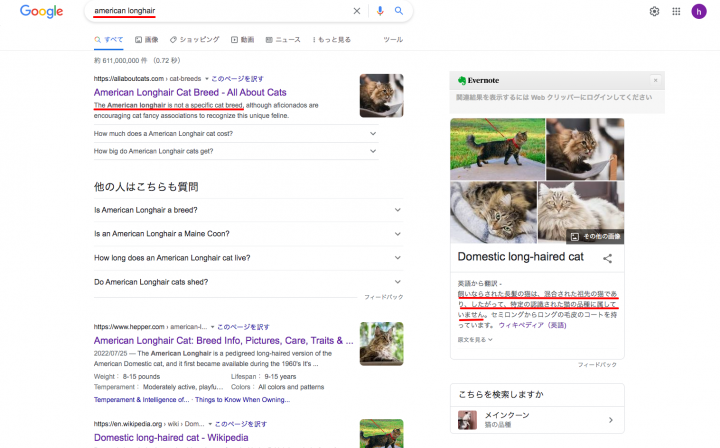Close the Evernote clipper banner
This screenshot has height=448, width=720.
click(x=655, y=80)
